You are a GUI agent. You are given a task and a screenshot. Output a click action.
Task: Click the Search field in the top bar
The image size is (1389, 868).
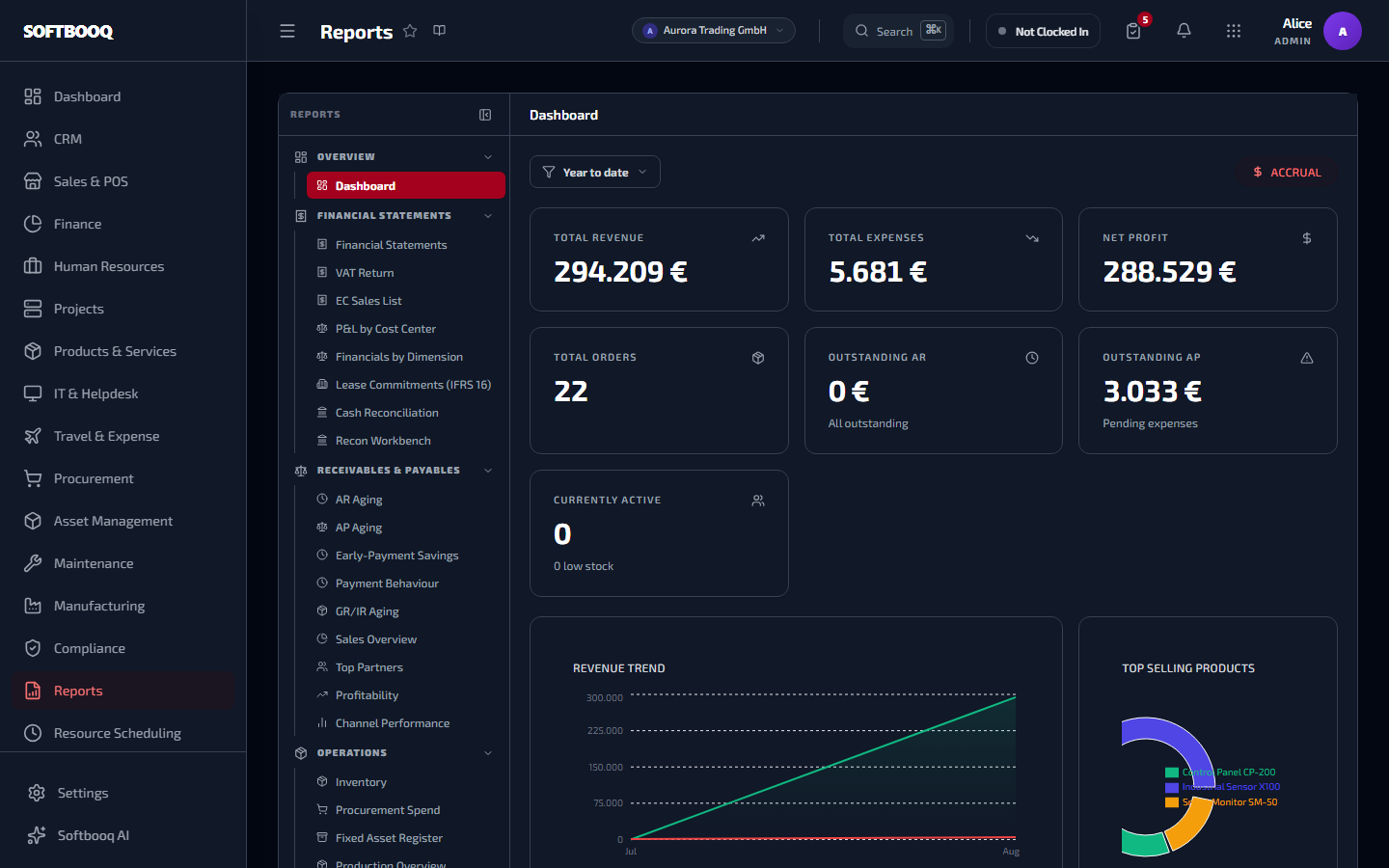click(x=898, y=31)
